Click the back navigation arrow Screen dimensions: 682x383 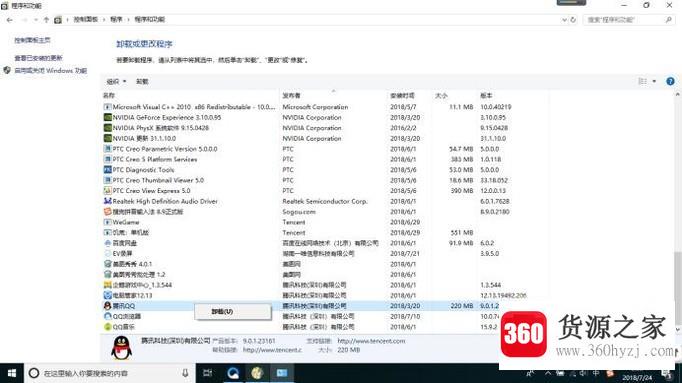point(10,20)
